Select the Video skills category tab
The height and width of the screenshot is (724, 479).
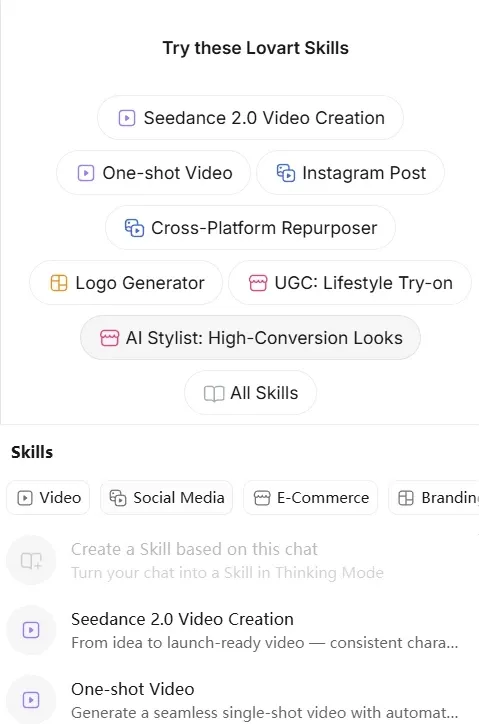click(48, 498)
